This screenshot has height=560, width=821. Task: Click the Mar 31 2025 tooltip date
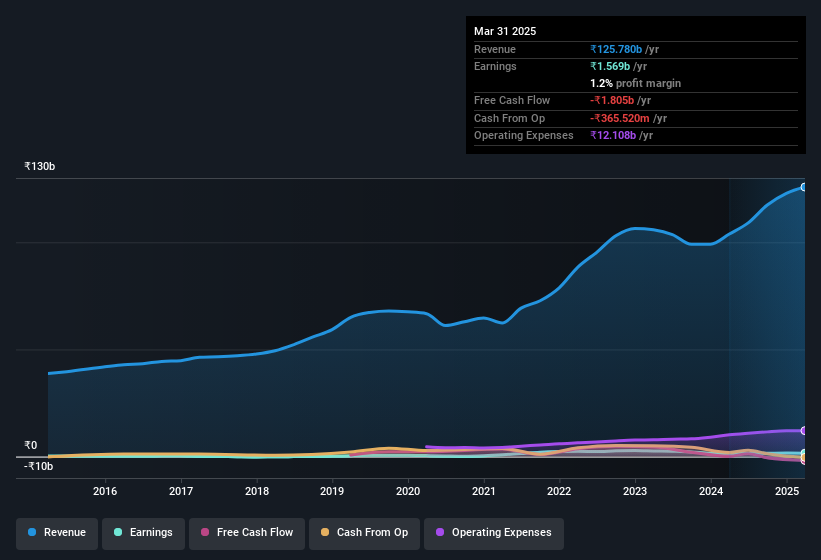tap(505, 31)
